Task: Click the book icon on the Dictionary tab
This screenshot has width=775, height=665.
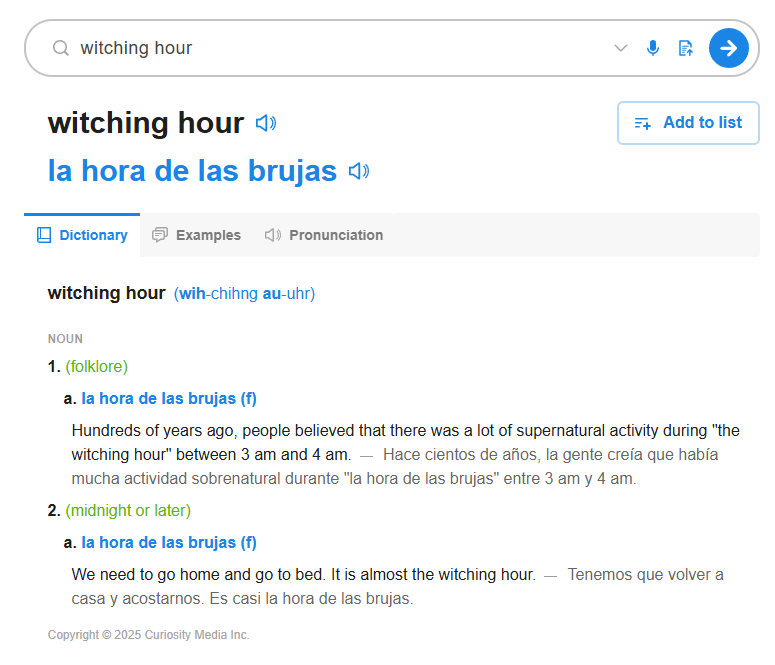Action: (44, 235)
